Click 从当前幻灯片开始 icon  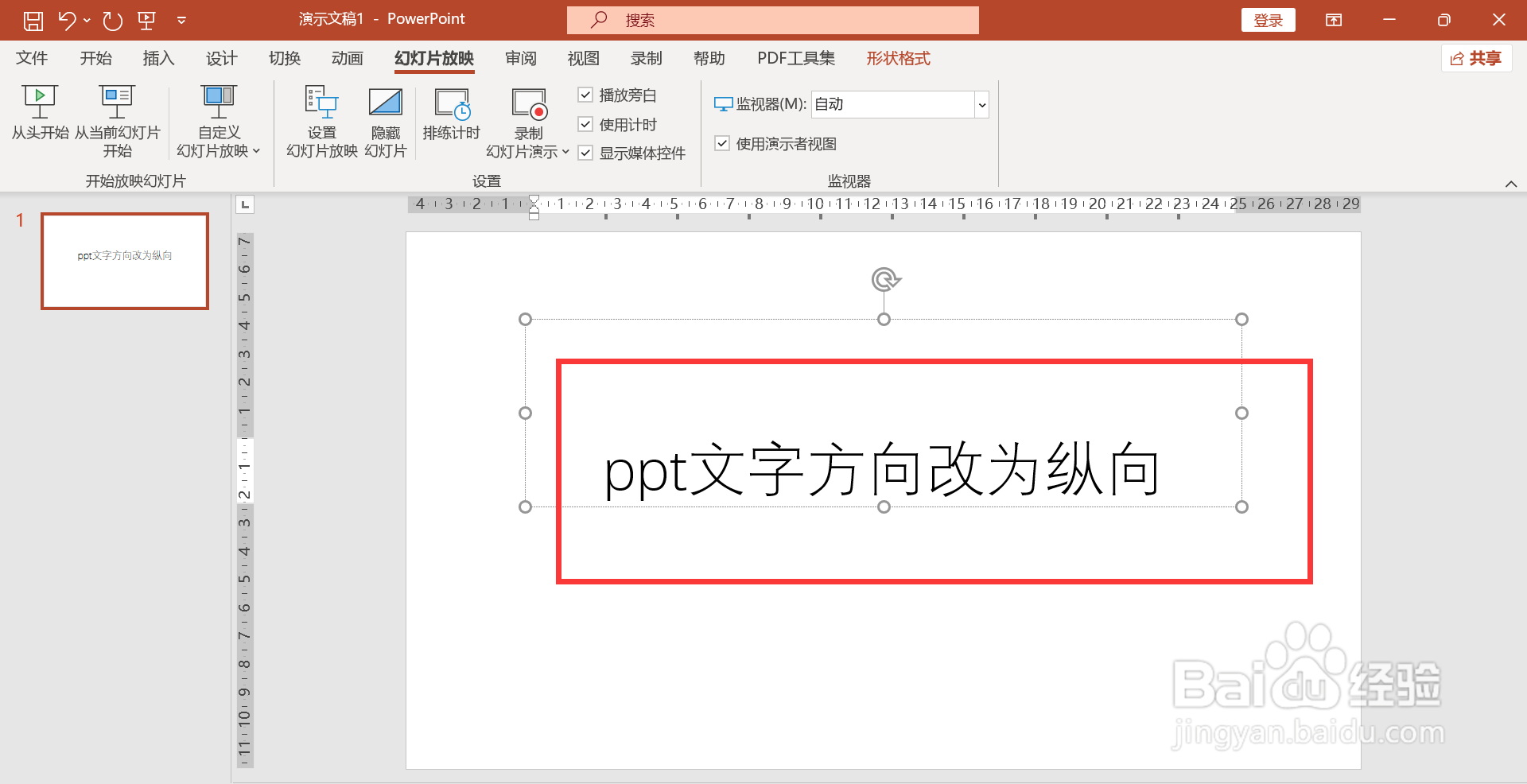pos(118,121)
